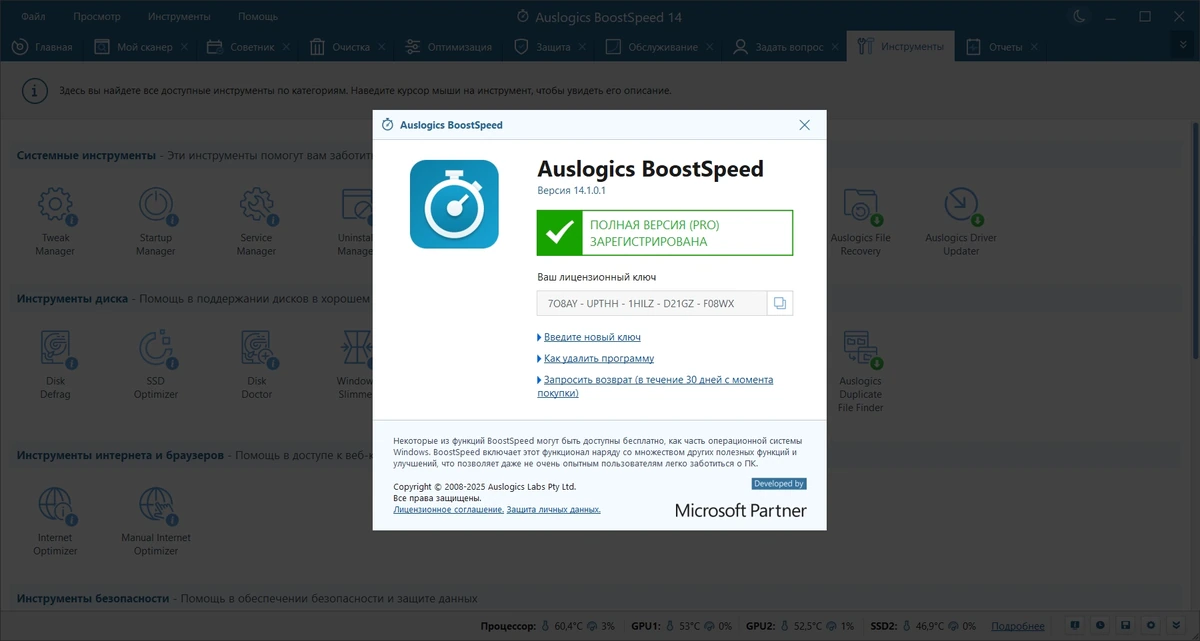Screen dimensions: 1200x641
Task: Click the info icon beside the hint text
Action: pos(35,90)
